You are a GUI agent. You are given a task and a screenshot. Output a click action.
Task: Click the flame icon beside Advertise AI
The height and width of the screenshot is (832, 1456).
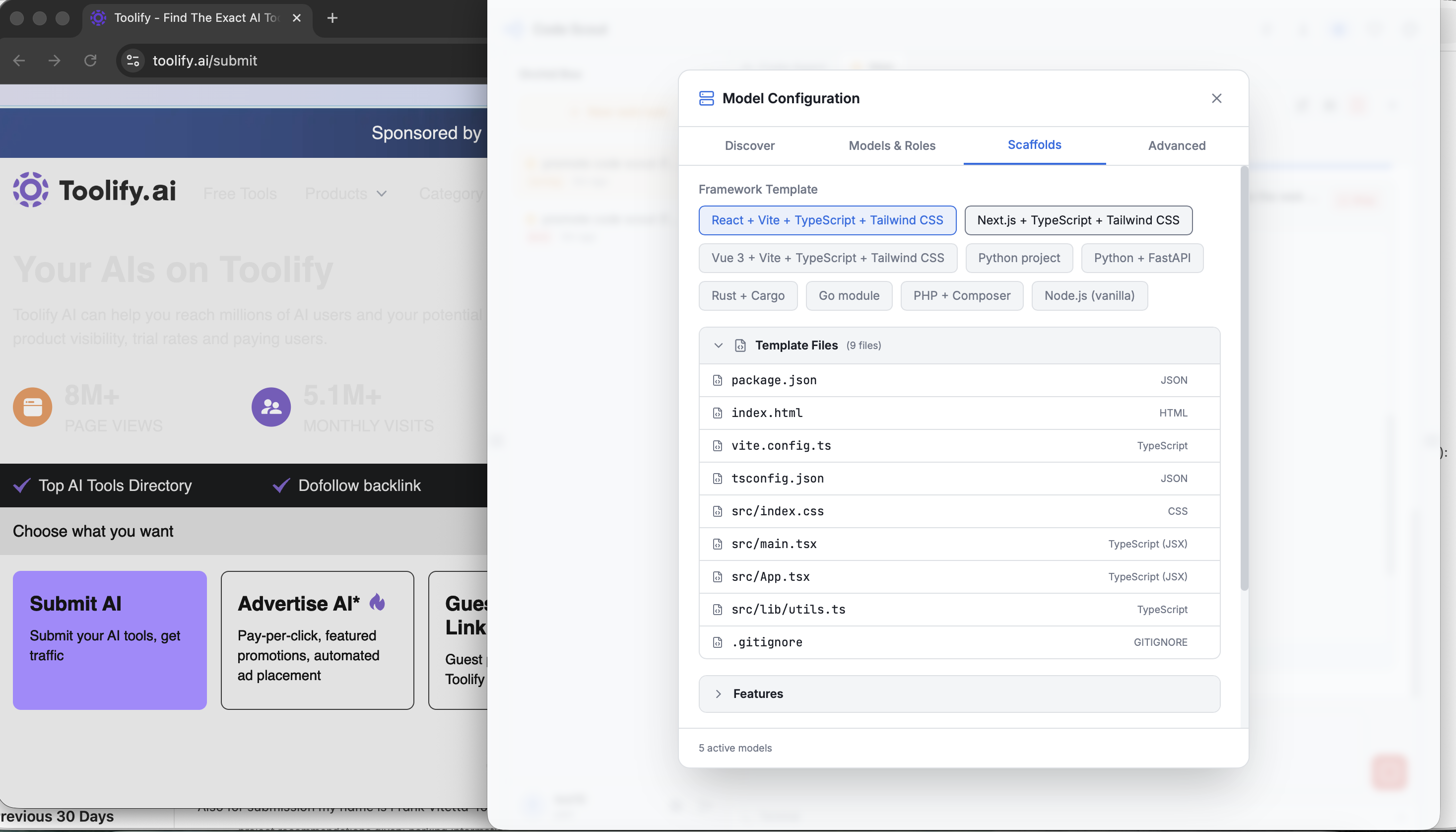click(377, 602)
